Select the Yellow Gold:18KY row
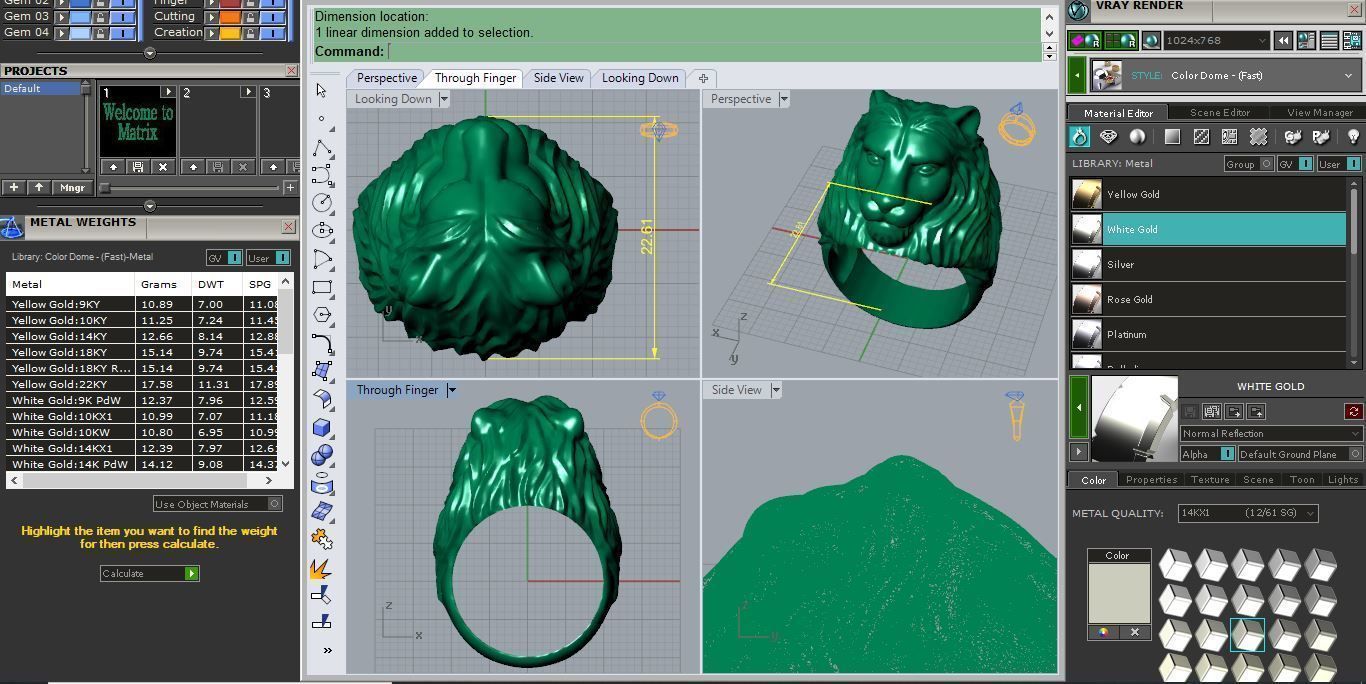 141,352
